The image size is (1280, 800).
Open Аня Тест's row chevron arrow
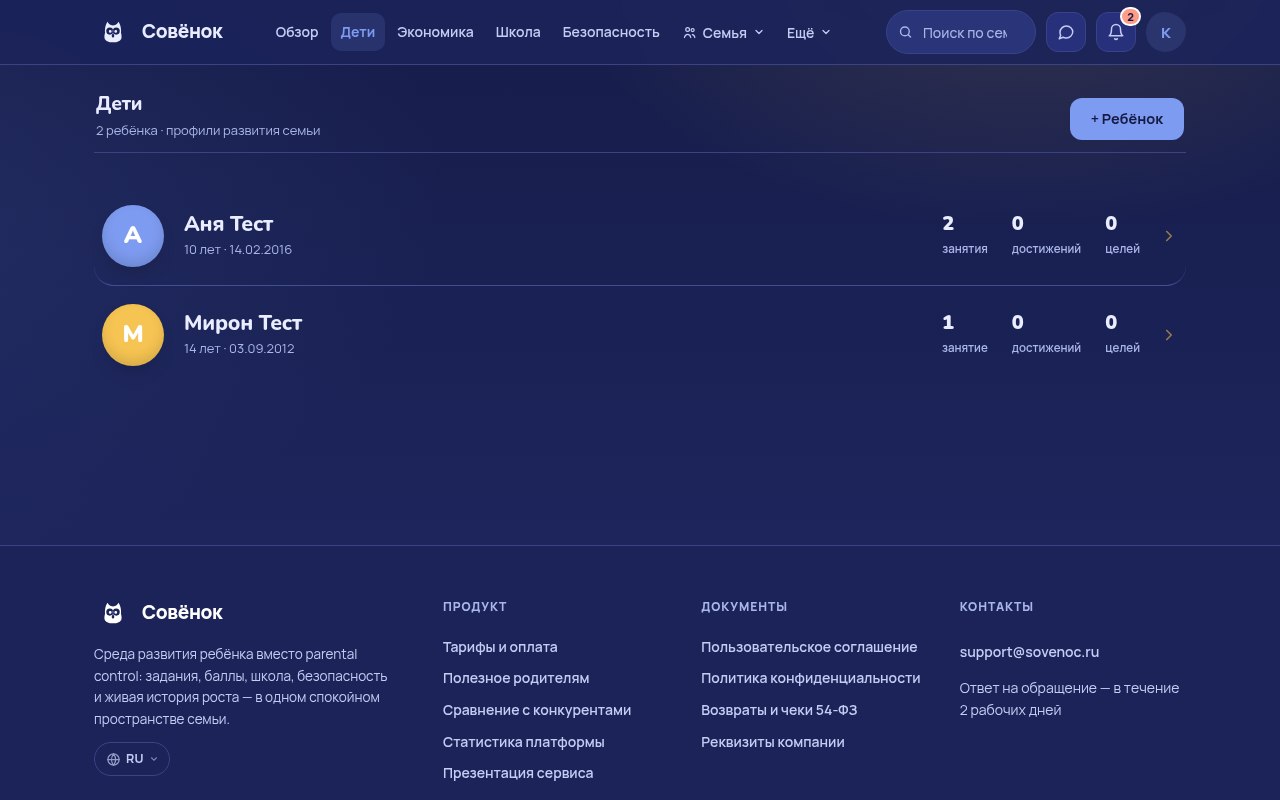tap(1169, 236)
